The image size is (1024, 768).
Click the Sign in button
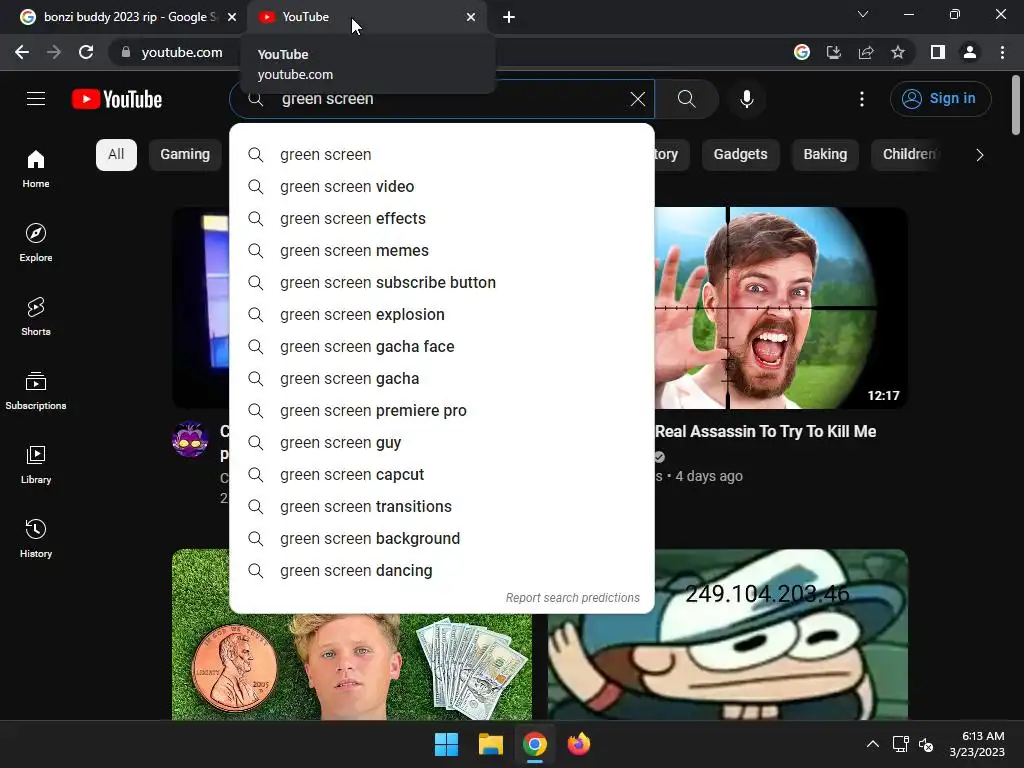[x=940, y=99]
